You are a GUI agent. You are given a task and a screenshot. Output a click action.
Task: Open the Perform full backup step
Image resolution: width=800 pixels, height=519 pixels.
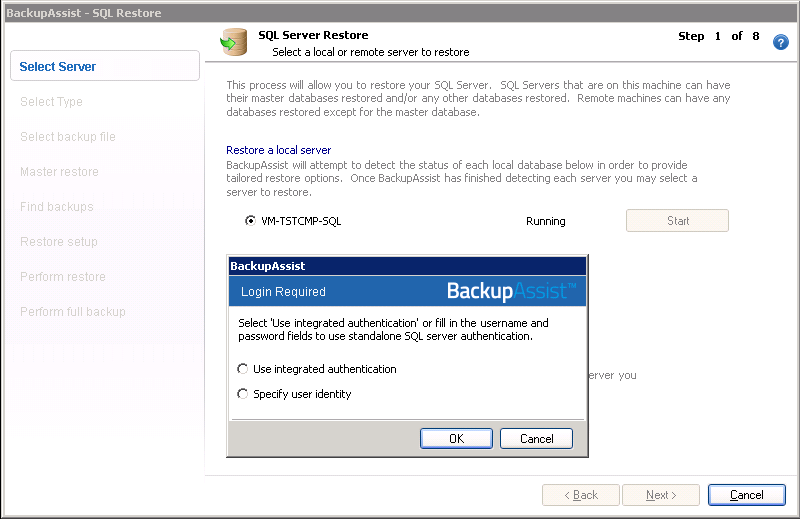[72, 312]
